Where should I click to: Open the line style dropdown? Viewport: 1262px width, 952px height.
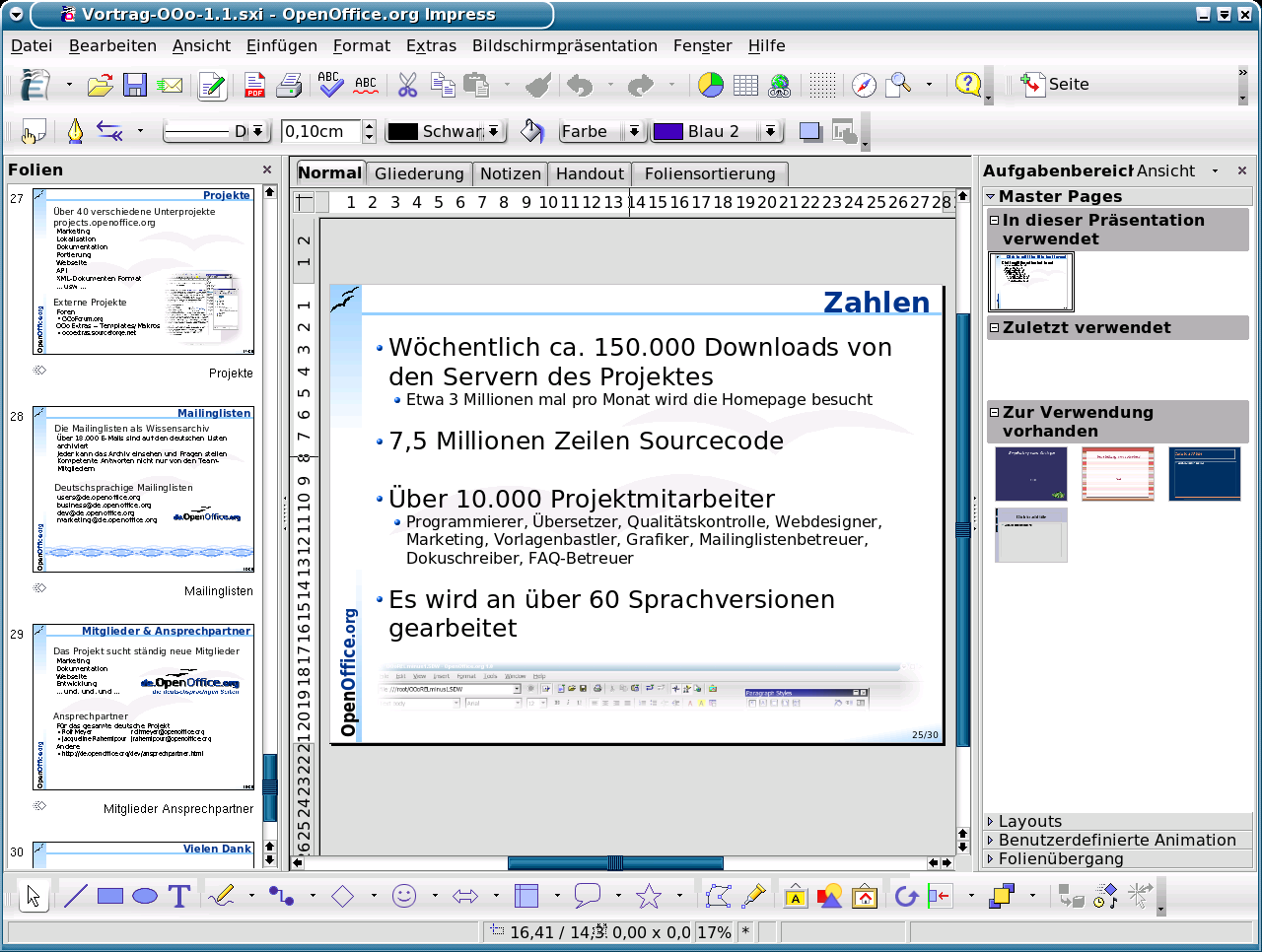click(257, 131)
